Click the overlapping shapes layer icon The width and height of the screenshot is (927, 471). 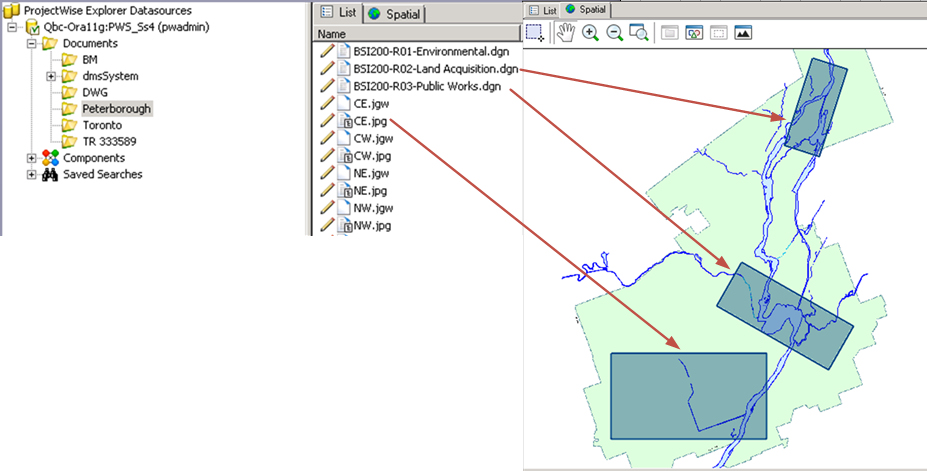[695, 33]
